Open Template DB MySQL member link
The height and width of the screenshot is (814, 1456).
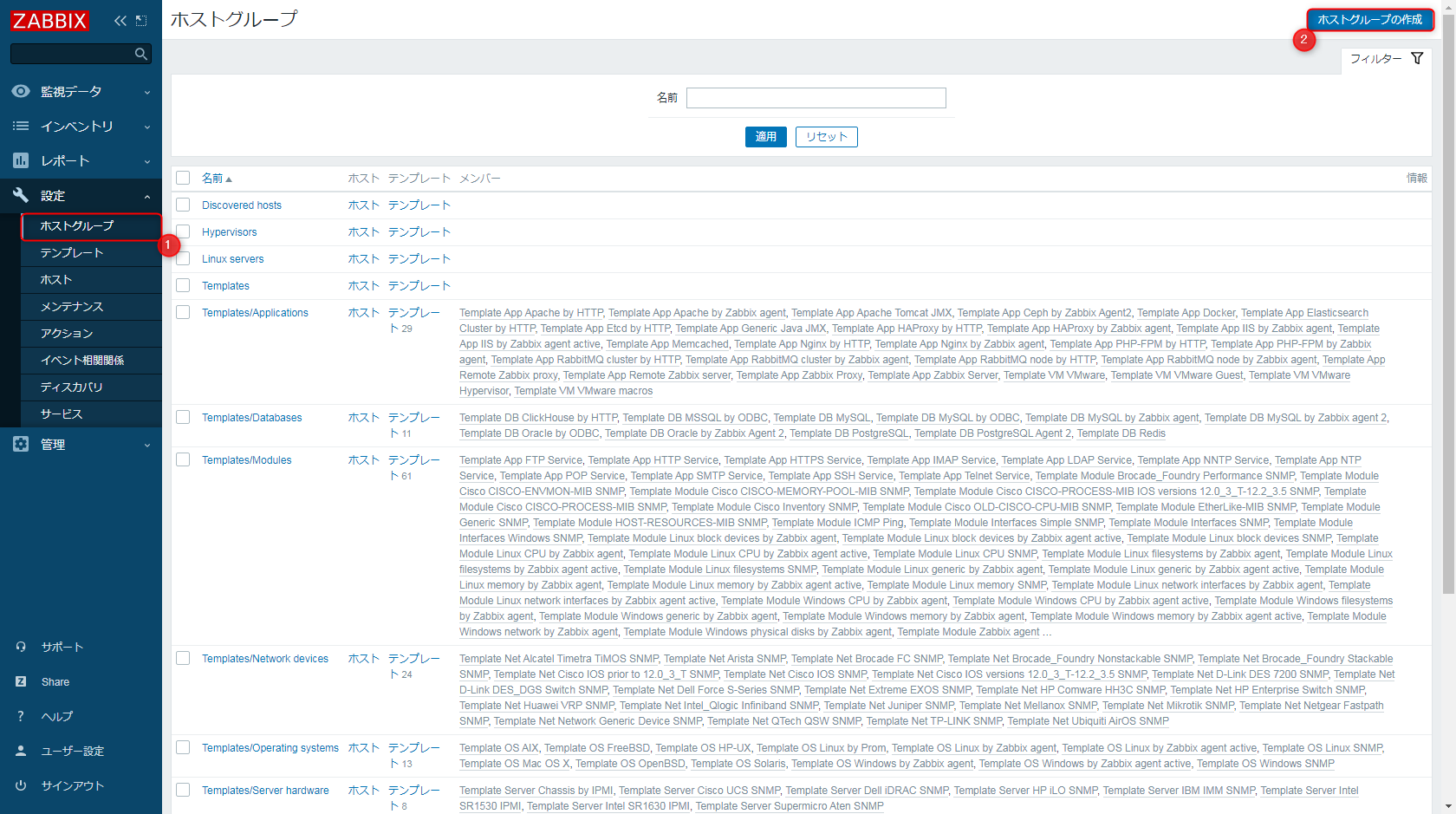click(x=822, y=418)
